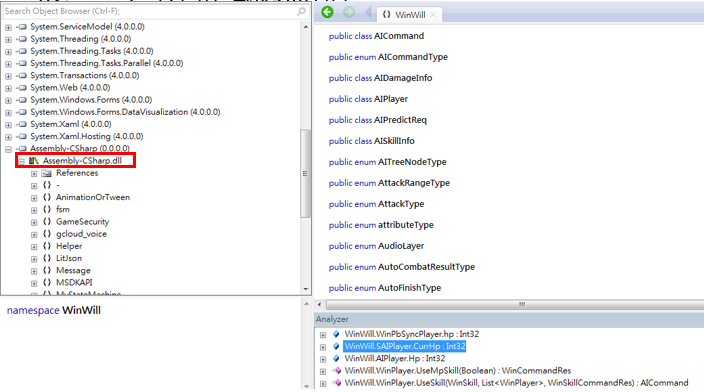Expand the AnimationOrTween namespace node
The width and height of the screenshot is (704, 392).
(x=34, y=198)
